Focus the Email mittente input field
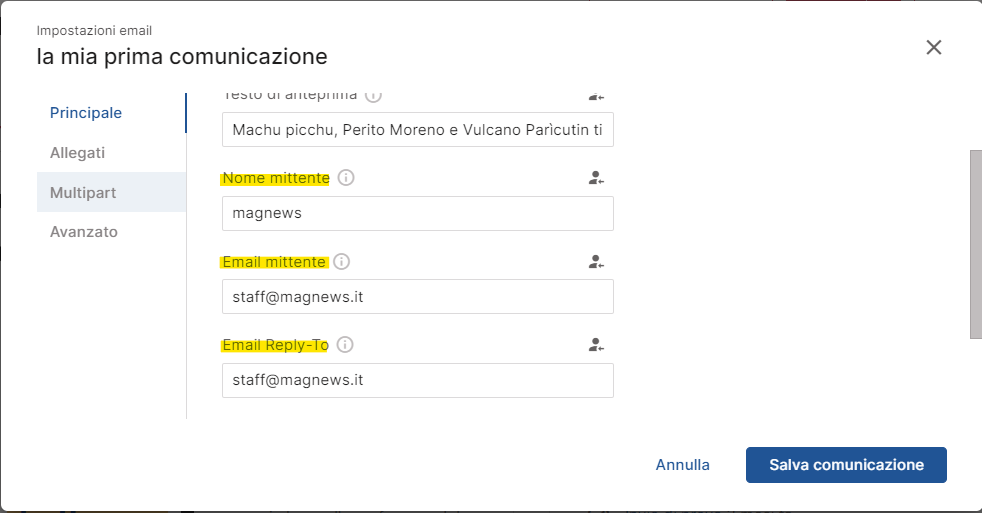This screenshot has width=982, height=513. click(417, 297)
